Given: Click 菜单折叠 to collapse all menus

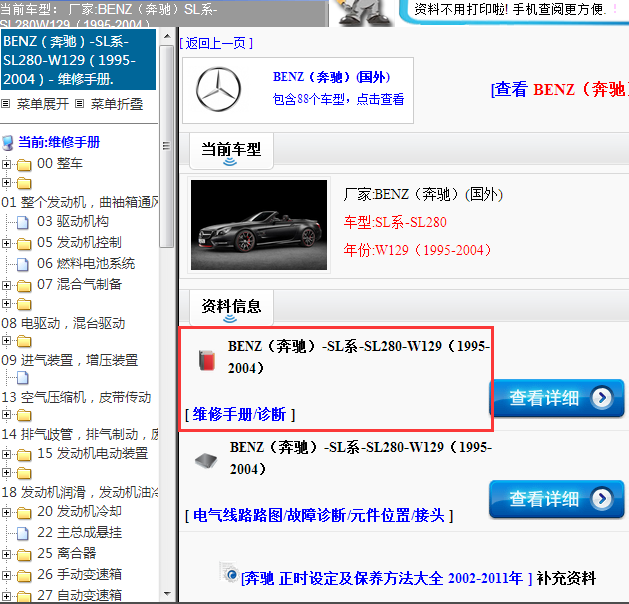Looking at the screenshot, I should [x=117, y=104].
